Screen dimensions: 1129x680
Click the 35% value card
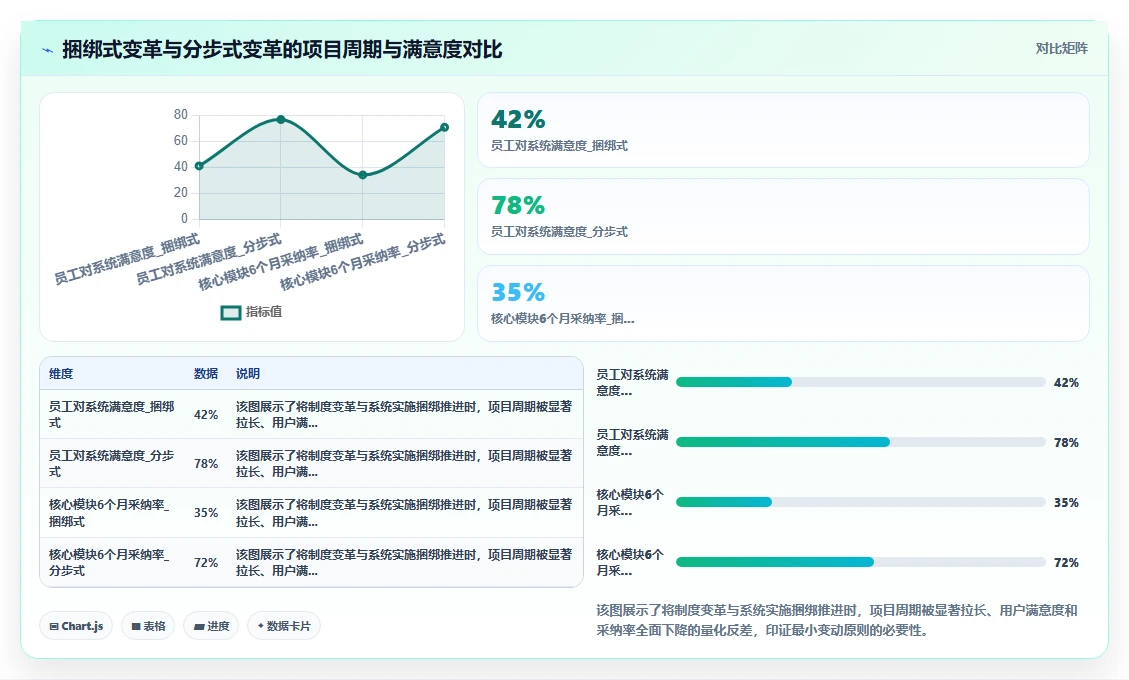tap(783, 303)
